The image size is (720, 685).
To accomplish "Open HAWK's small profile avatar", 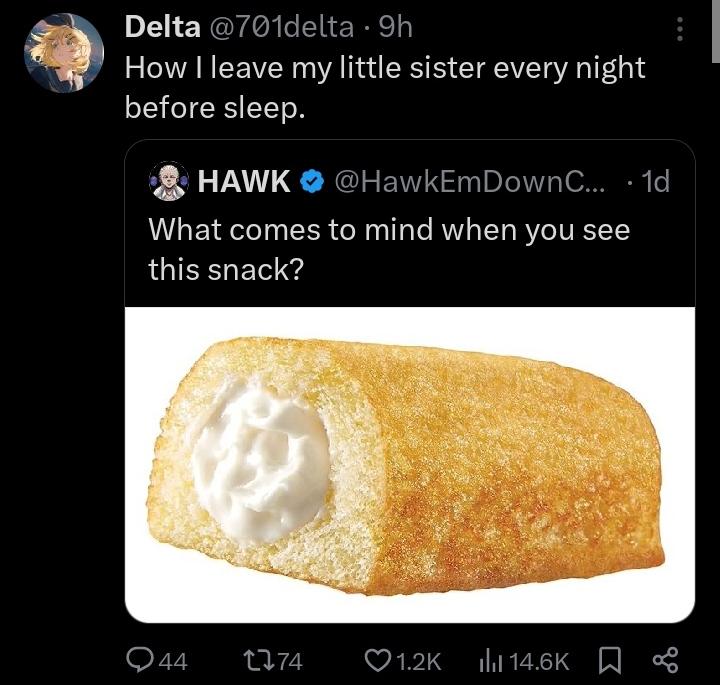I will (168, 182).
